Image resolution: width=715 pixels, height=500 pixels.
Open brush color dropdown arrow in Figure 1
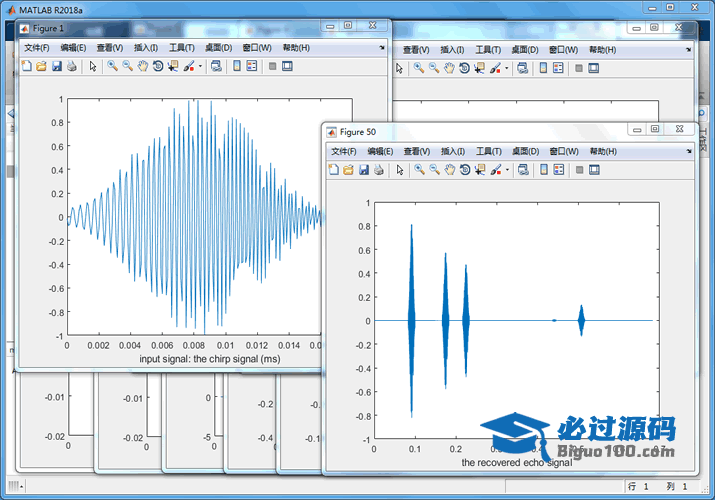[x=200, y=67]
